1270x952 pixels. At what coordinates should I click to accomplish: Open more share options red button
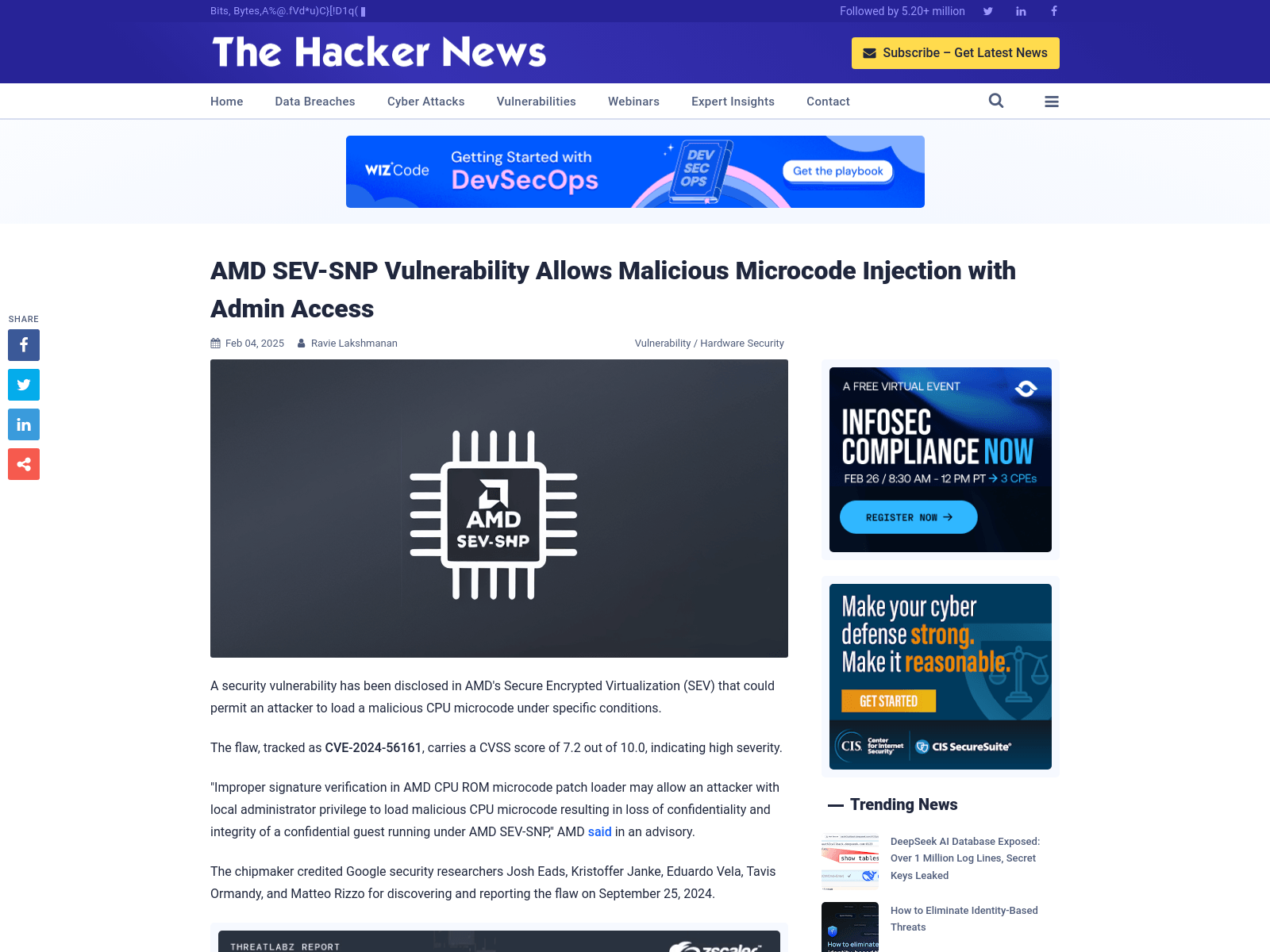point(24,464)
